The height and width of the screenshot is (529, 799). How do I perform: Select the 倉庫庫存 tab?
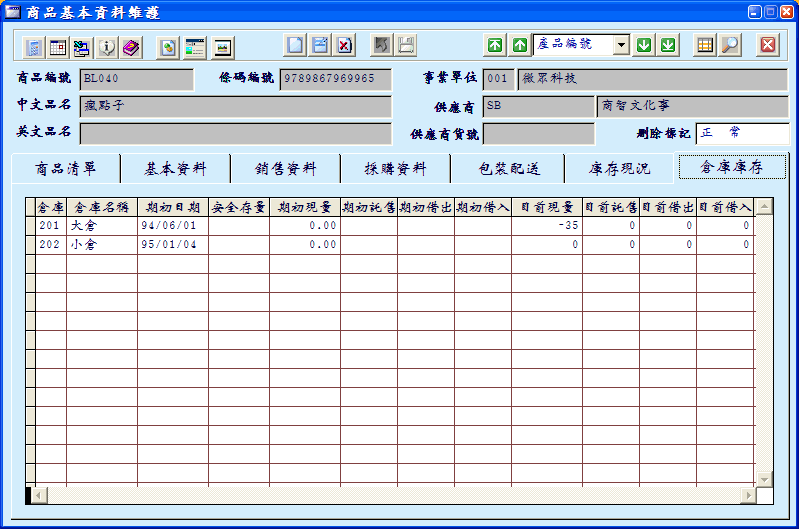coord(732,167)
